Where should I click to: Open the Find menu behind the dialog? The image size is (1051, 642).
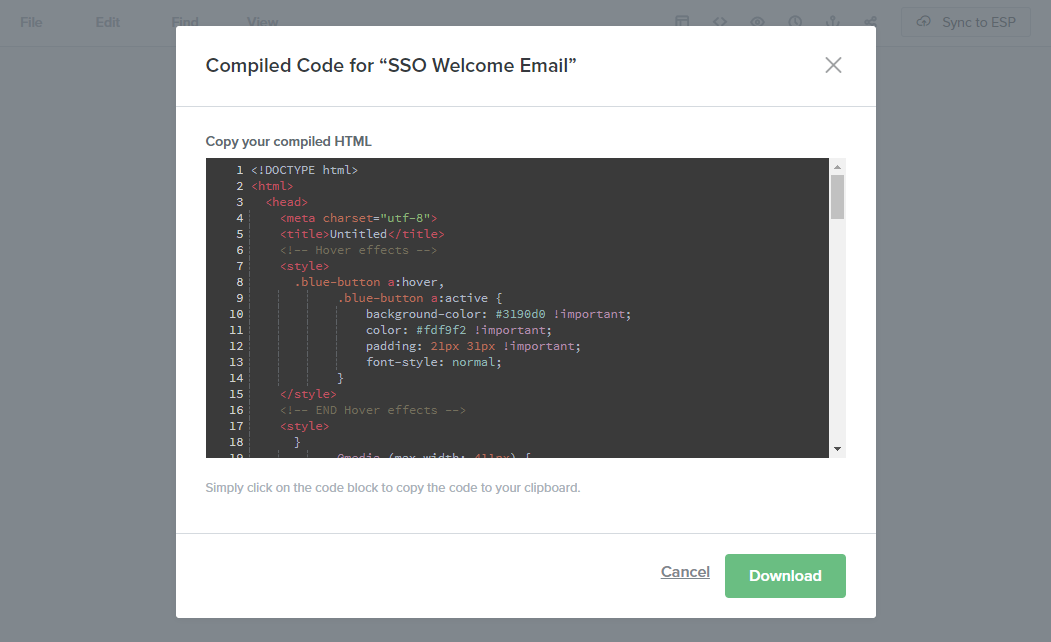point(185,22)
